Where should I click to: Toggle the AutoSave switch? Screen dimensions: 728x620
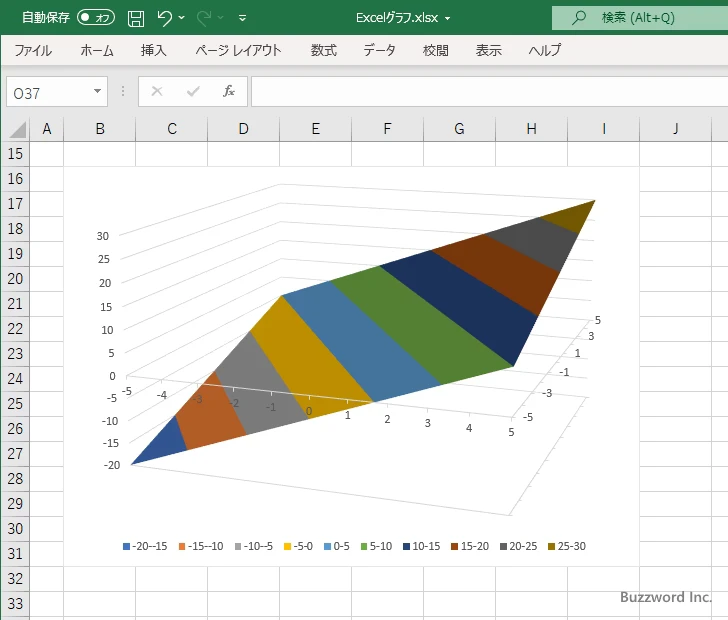coord(96,18)
